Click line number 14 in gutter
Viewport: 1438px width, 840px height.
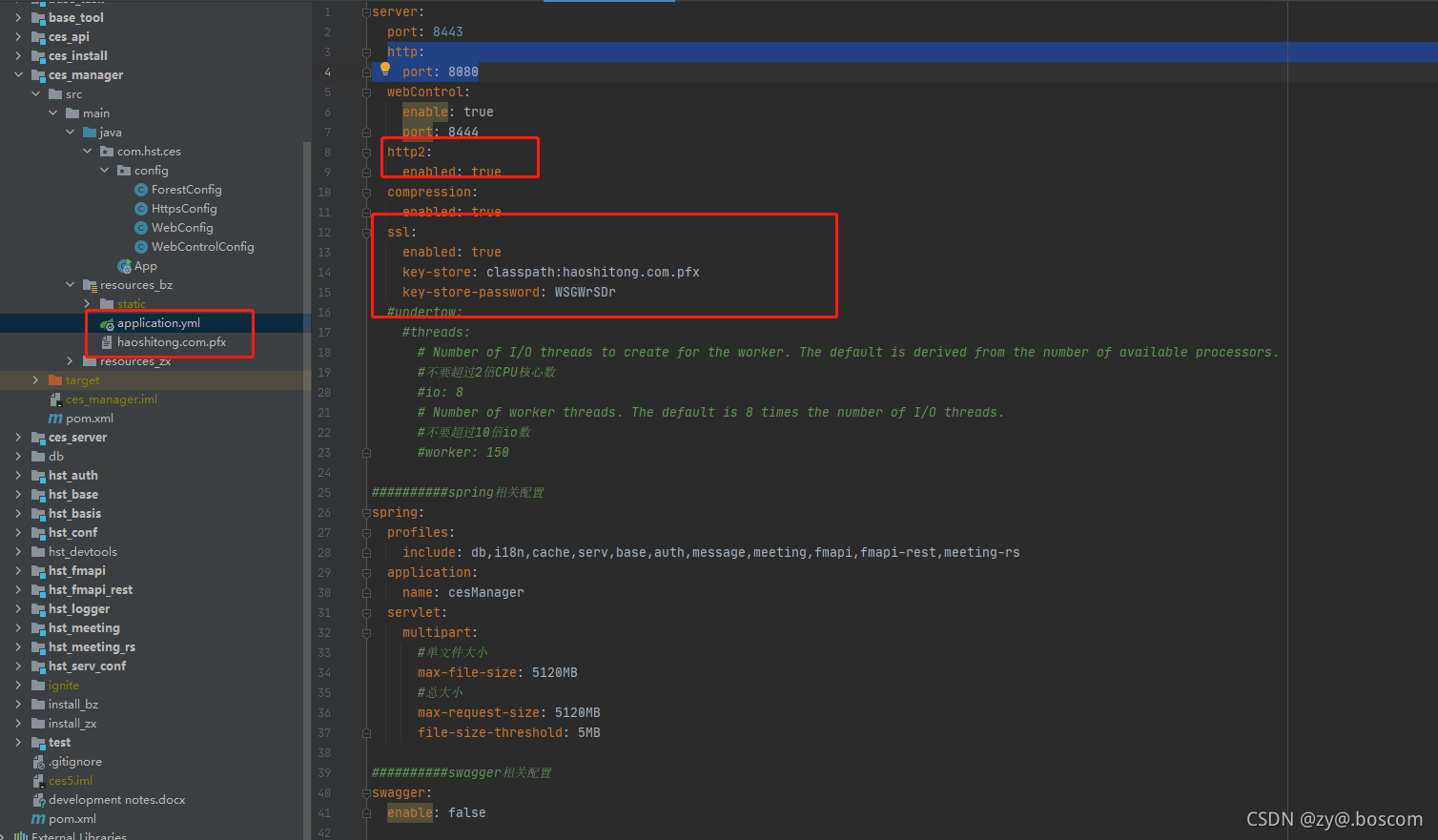coord(324,273)
